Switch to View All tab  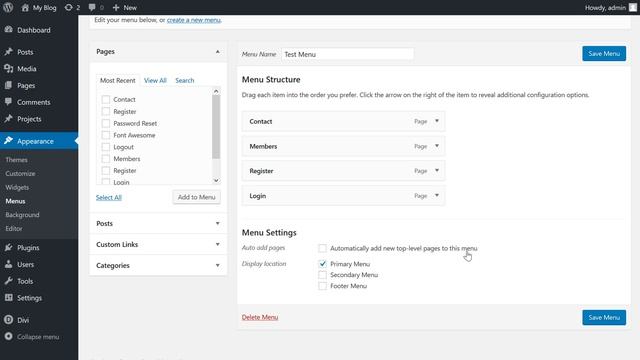tap(155, 80)
